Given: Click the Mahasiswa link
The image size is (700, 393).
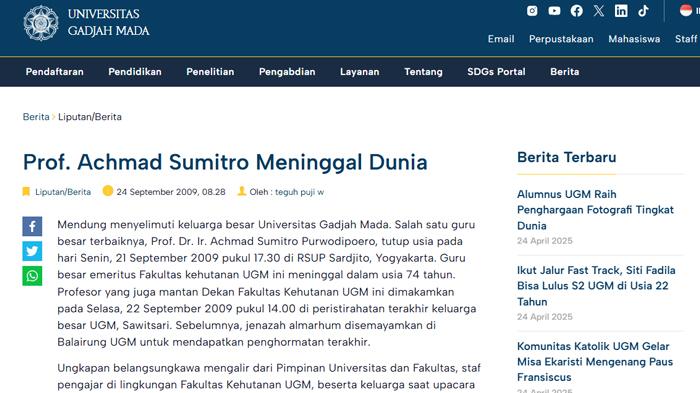Looking at the screenshot, I should coord(634,39).
